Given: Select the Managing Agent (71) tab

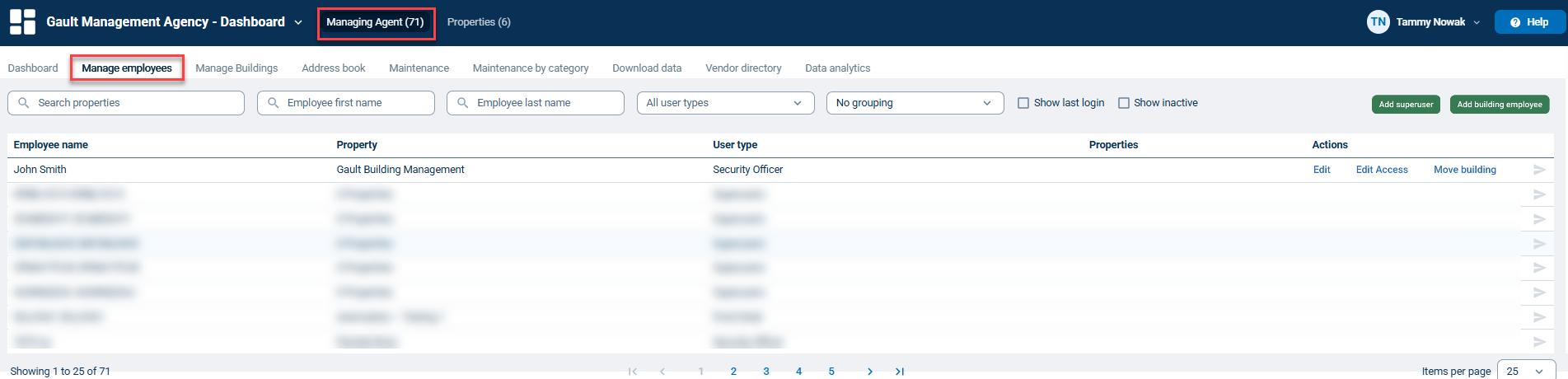Looking at the screenshot, I should coord(376,22).
